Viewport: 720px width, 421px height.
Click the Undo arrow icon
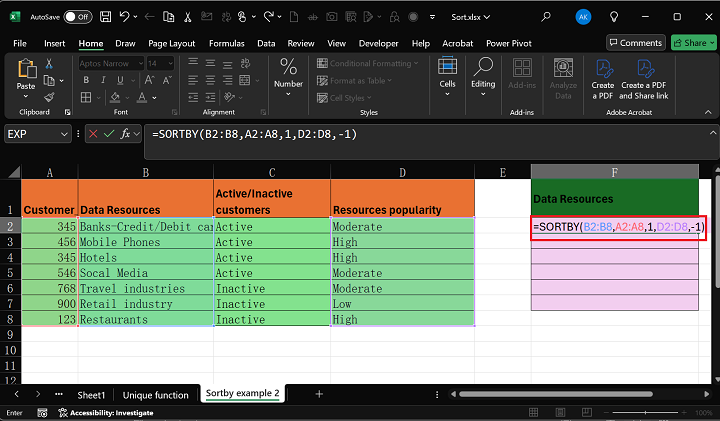point(124,17)
